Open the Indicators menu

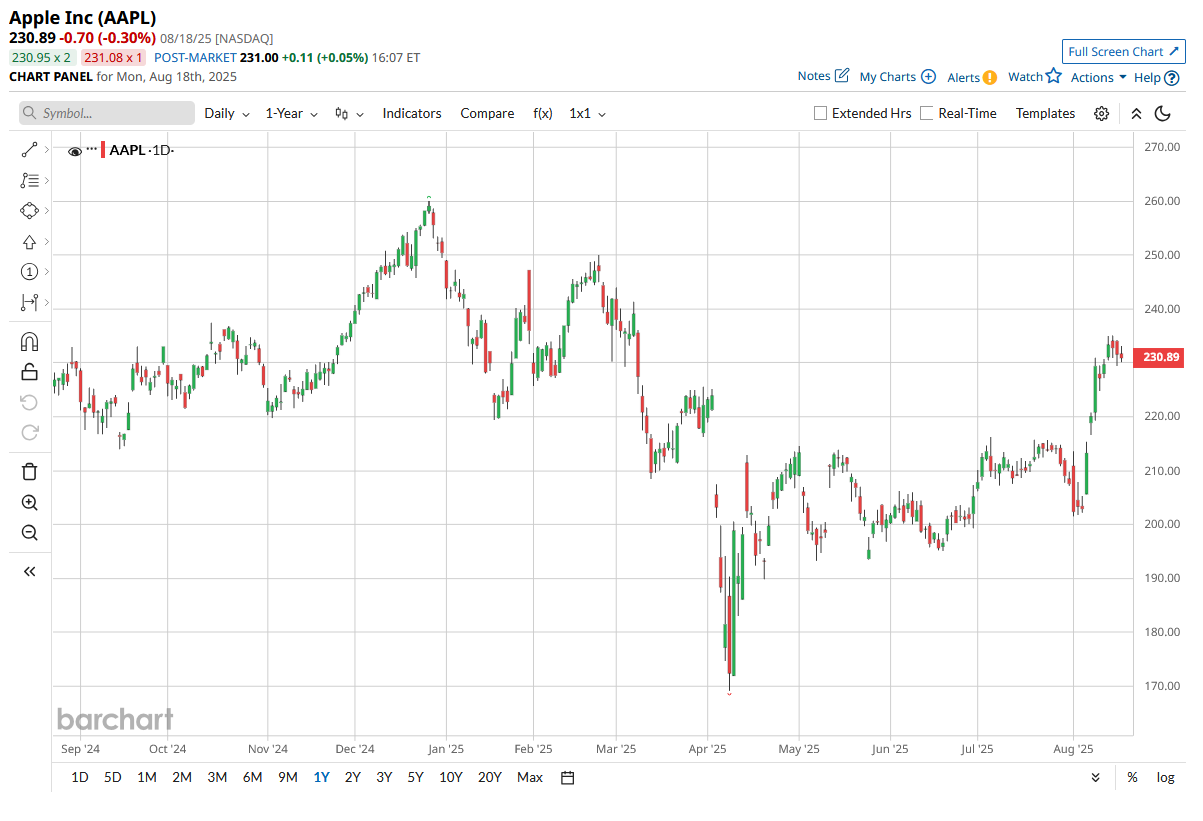tap(412, 114)
